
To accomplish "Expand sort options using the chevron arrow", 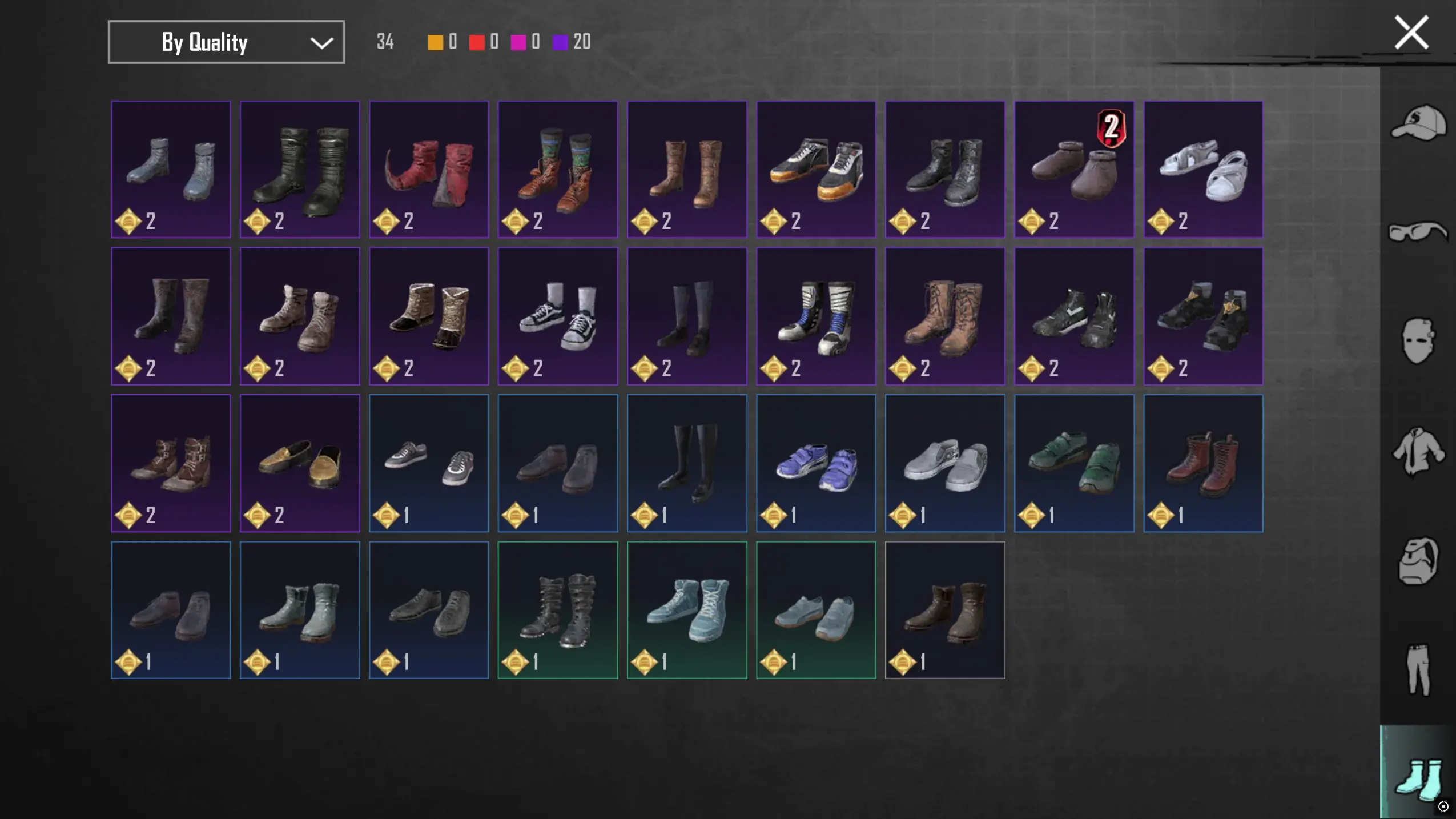I will click(321, 43).
